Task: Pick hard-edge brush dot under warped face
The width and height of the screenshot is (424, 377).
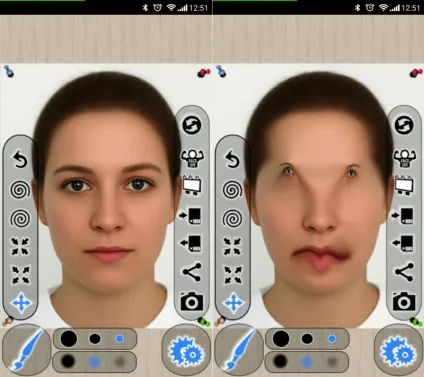Action: pyautogui.click(x=280, y=361)
